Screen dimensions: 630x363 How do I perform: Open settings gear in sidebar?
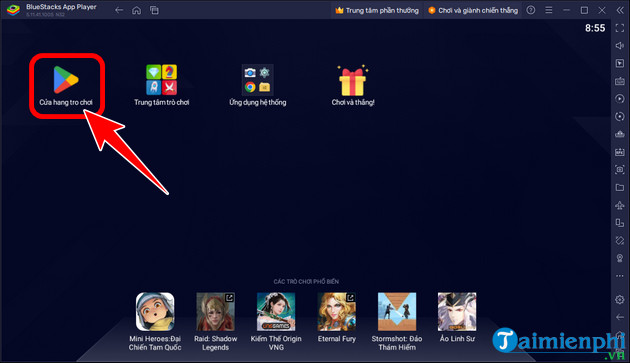(620, 299)
